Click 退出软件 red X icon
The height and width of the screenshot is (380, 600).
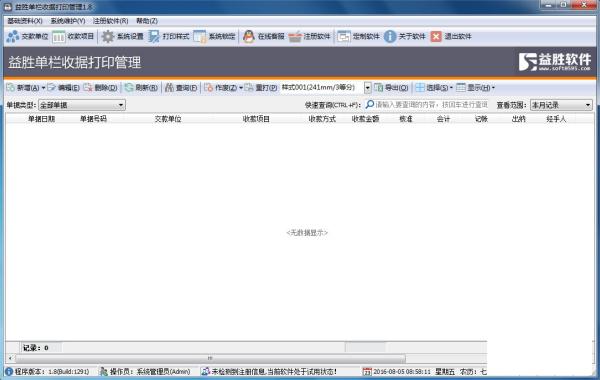436,36
